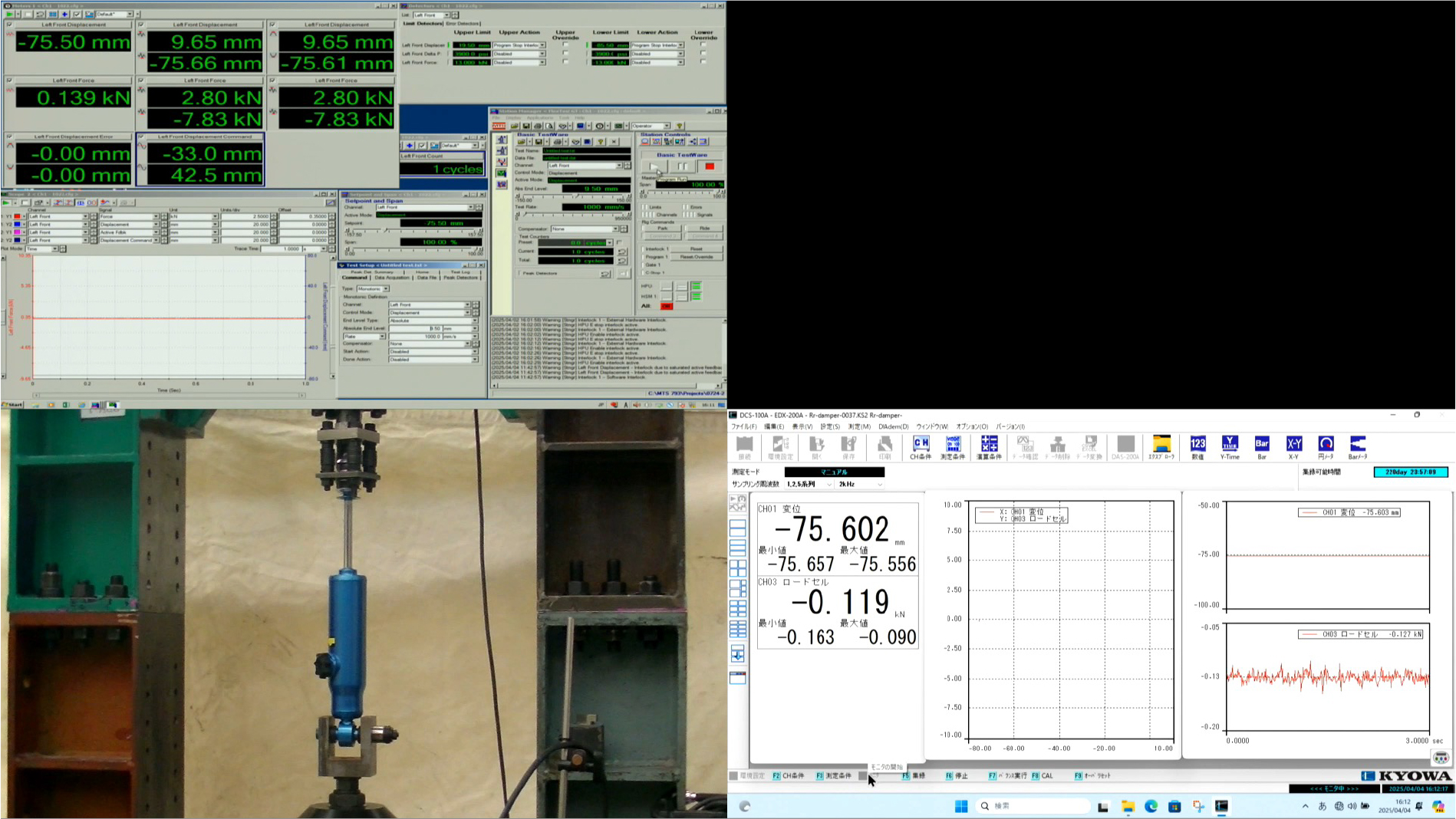Screen dimensions: 1456x819
Task: Open Microsoft Edge from the taskbar
Action: pos(1151,806)
